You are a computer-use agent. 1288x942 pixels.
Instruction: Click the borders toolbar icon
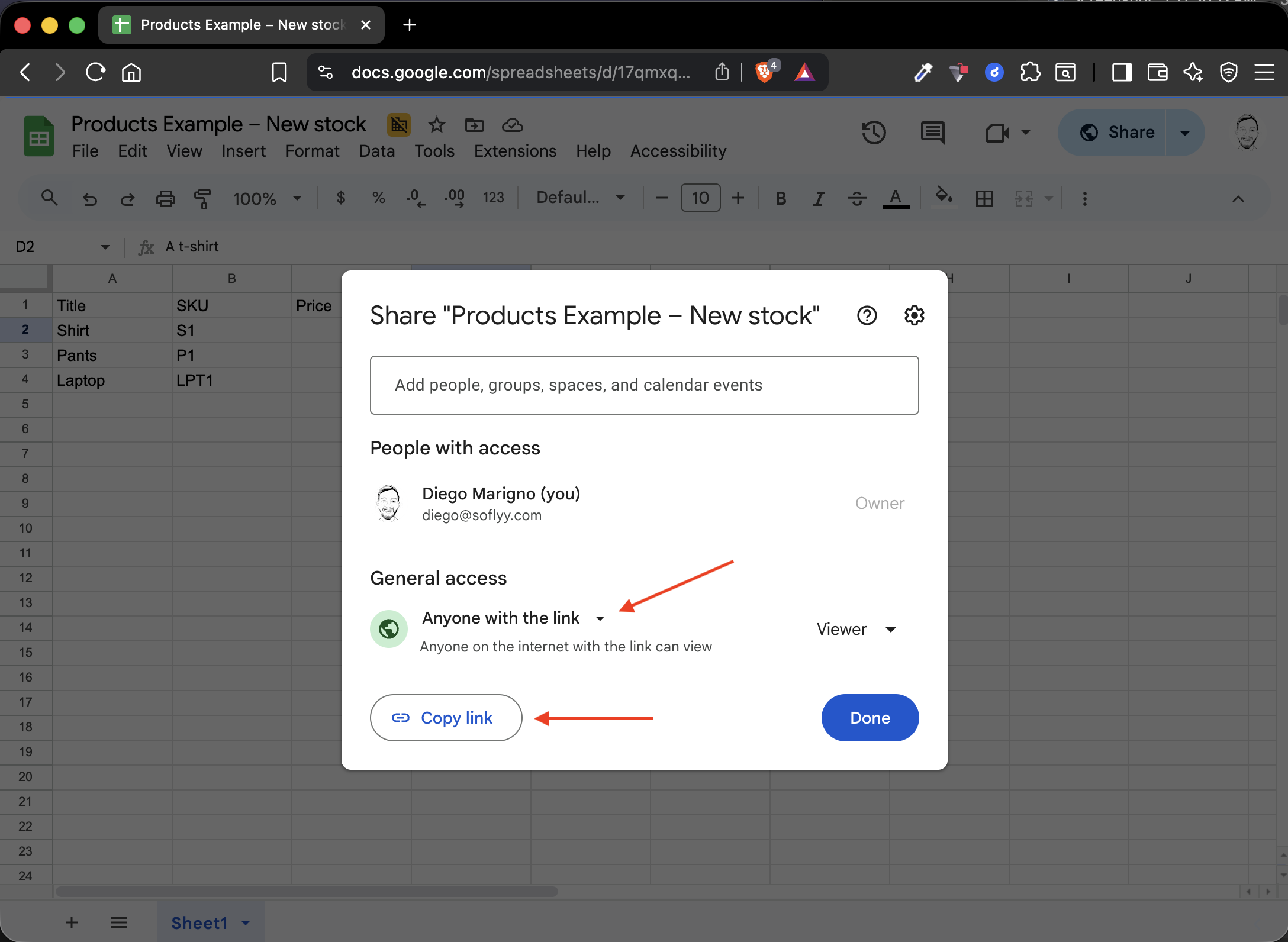pos(984,198)
